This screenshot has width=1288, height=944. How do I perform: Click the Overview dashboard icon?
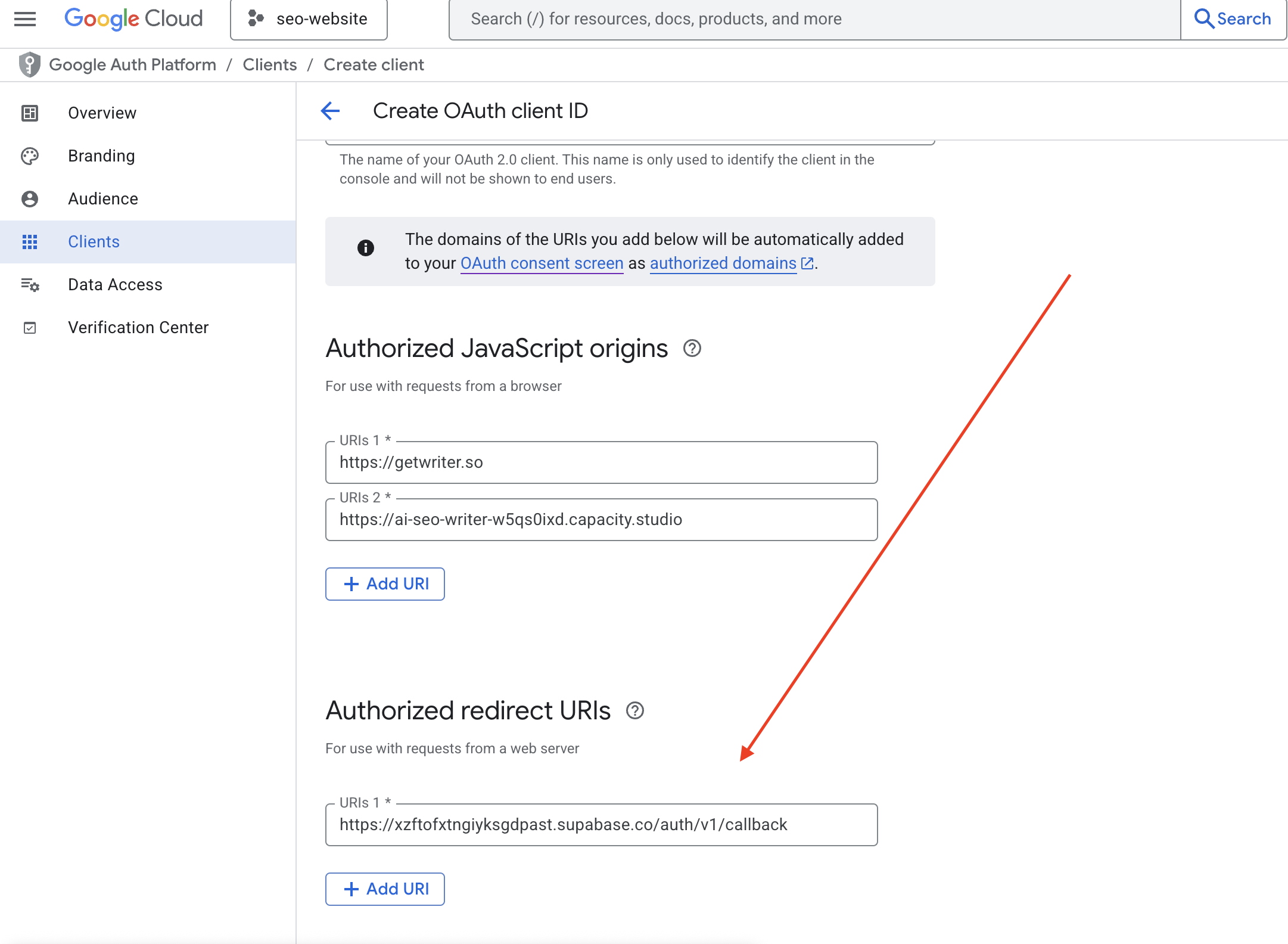[30, 113]
